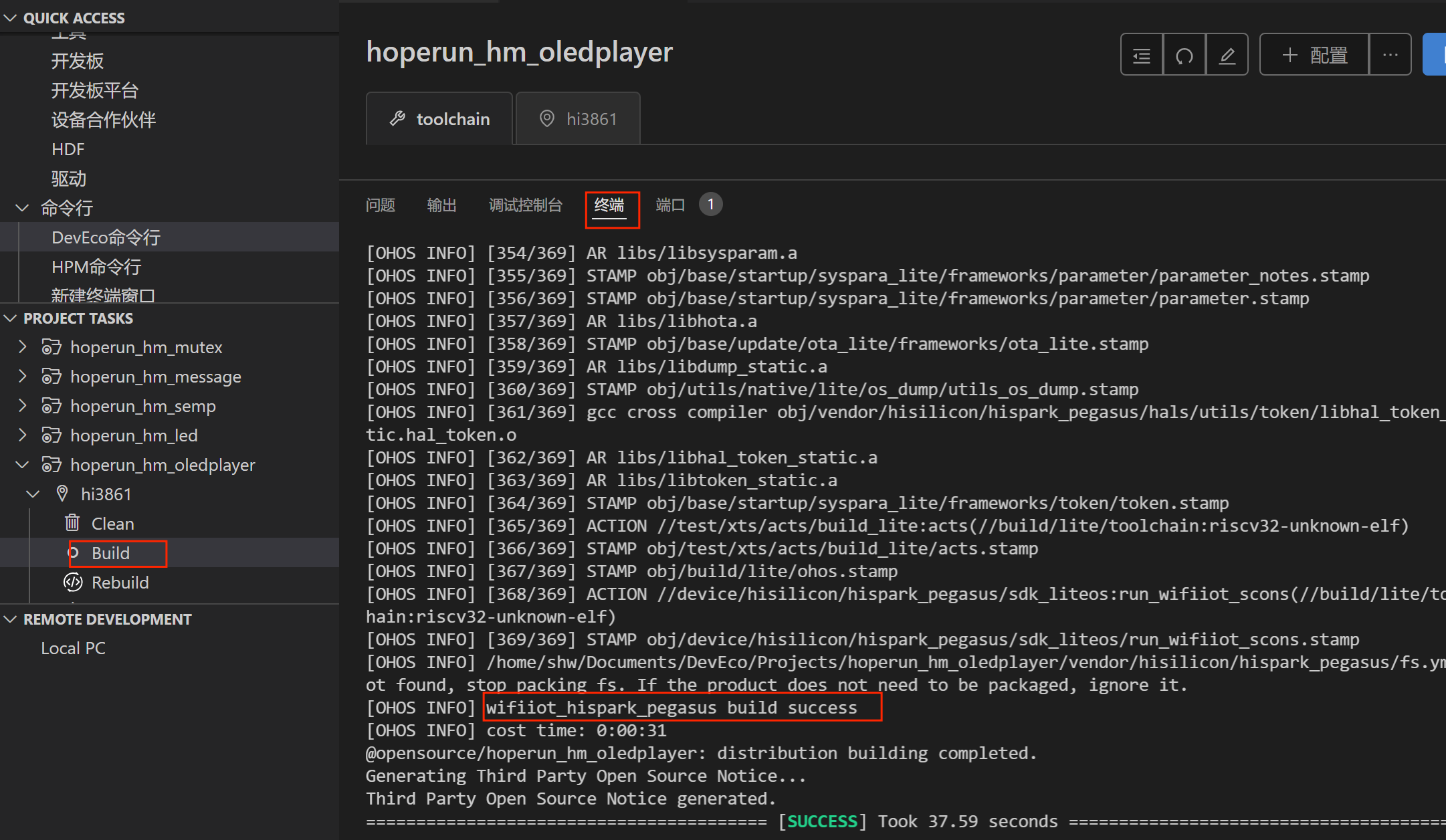Click the hoperun_hm_message project icon
This screenshot has height=840, width=1446.
[x=51, y=377]
